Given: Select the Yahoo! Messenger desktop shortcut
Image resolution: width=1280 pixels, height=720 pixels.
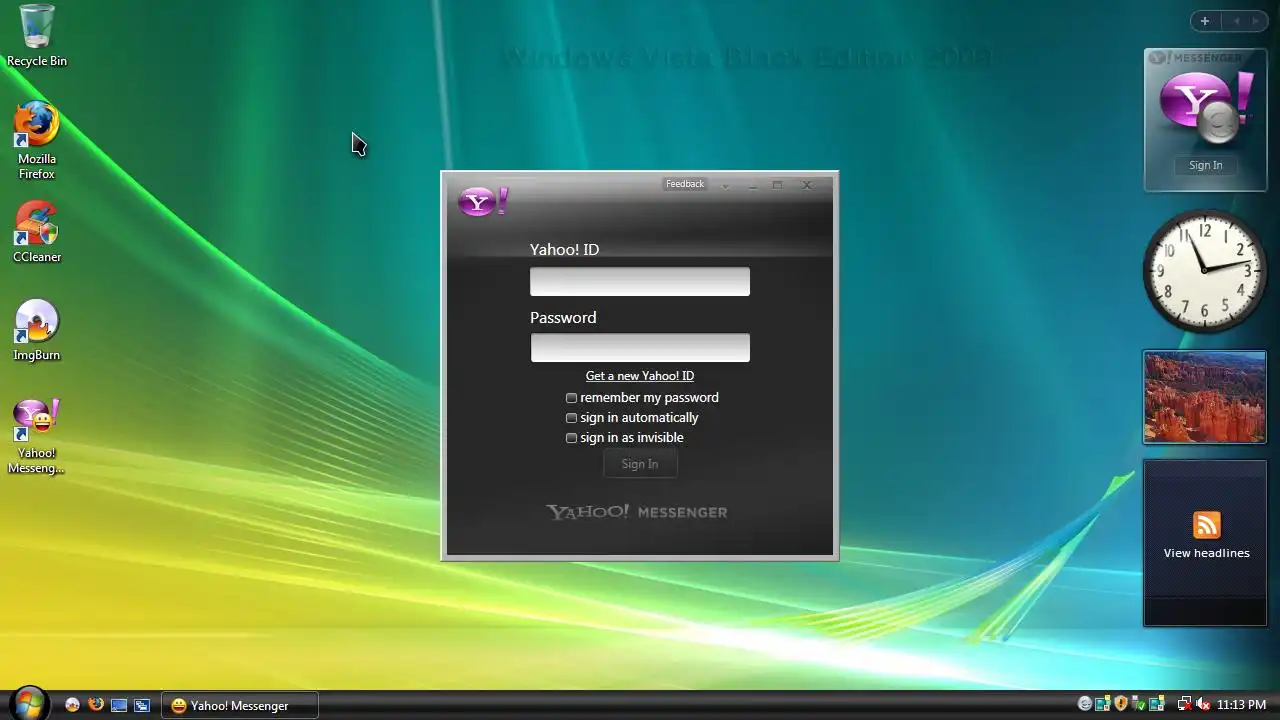Looking at the screenshot, I should (x=37, y=437).
